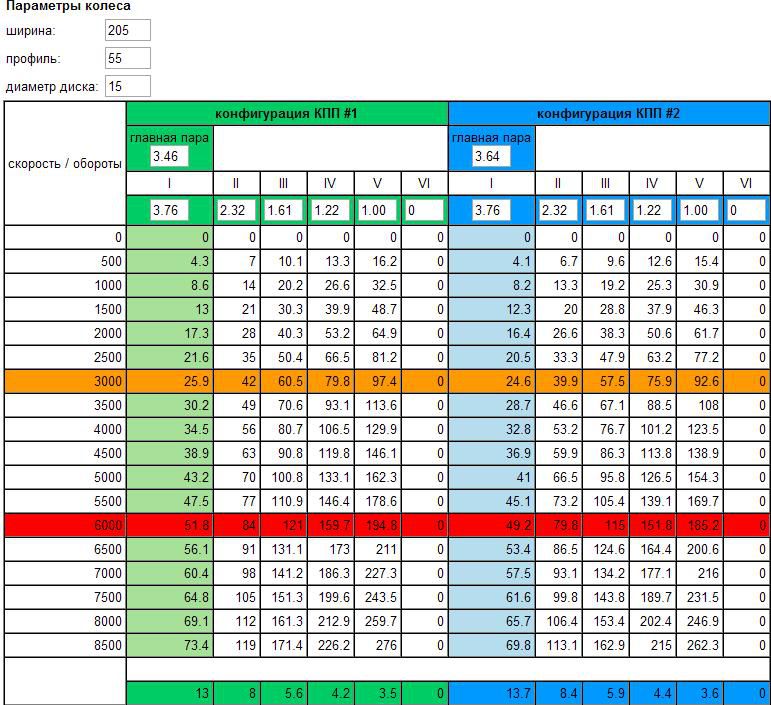Click gear III ratio 1.61 input in KPP #2

pyautogui.click(x=605, y=210)
